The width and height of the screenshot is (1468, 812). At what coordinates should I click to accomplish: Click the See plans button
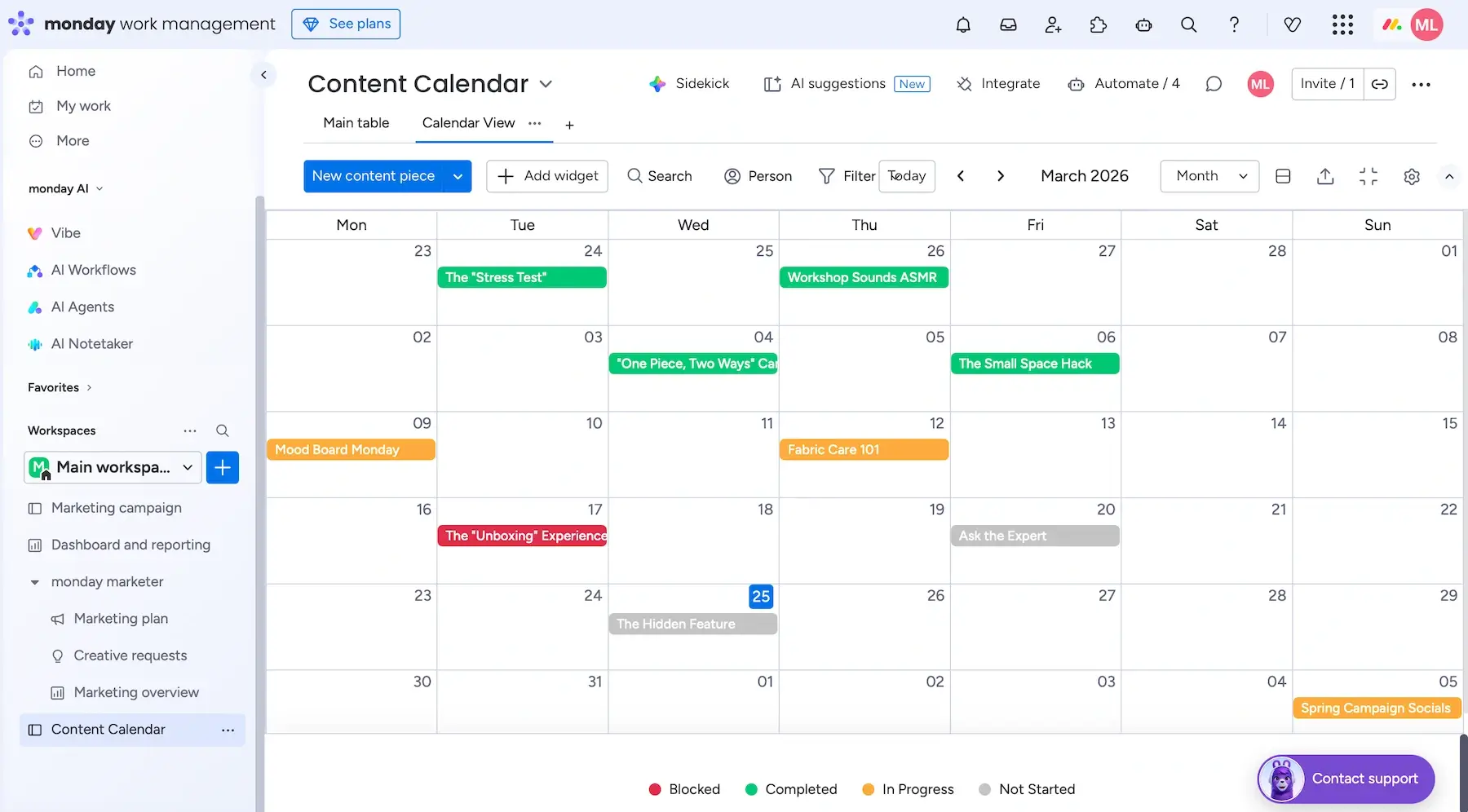(346, 24)
